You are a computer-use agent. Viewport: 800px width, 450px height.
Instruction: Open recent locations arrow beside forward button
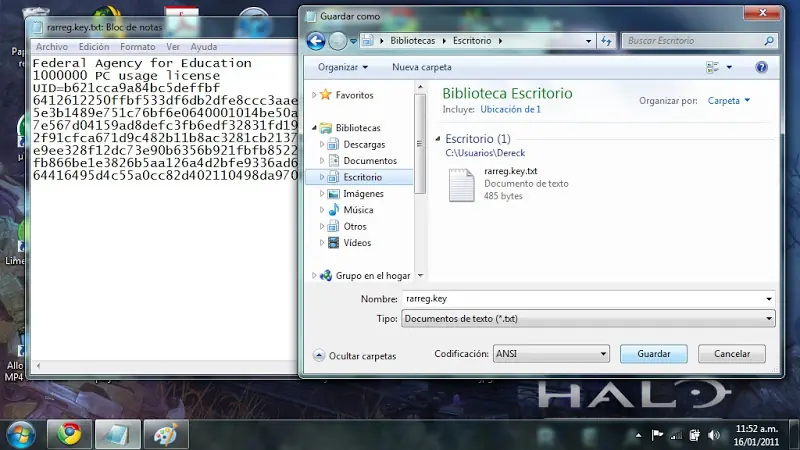pyautogui.click(x=353, y=41)
